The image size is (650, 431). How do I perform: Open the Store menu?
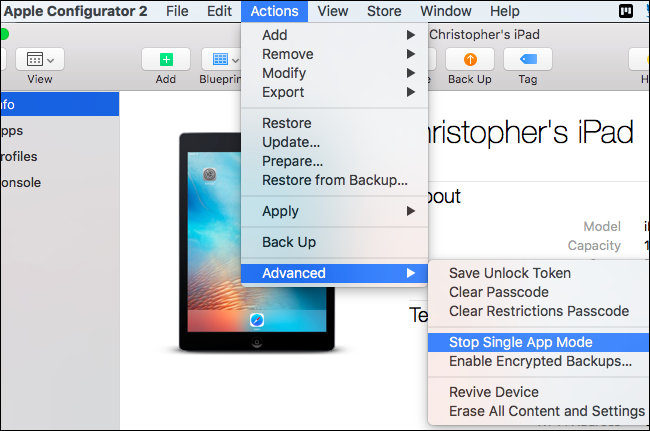(384, 11)
